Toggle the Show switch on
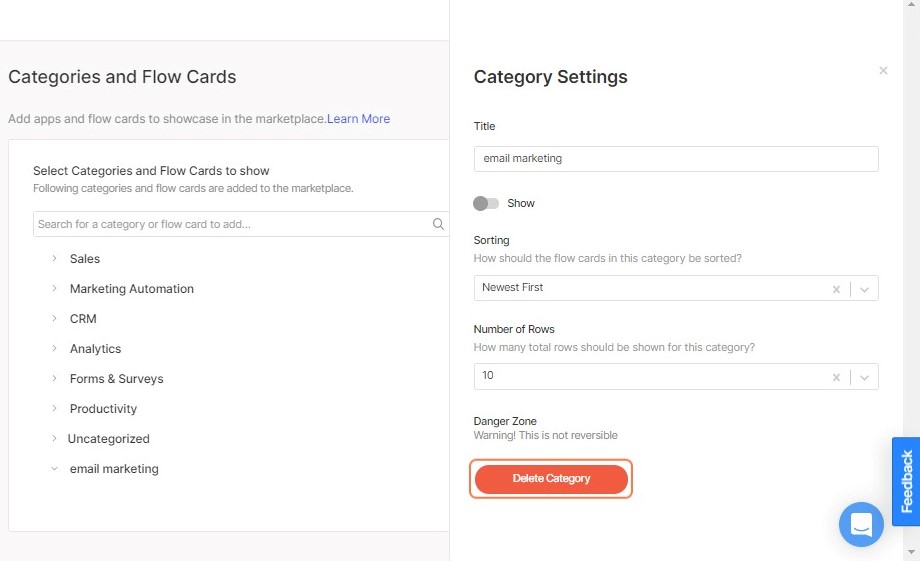The height and width of the screenshot is (561, 920). pyautogui.click(x=486, y=203)
